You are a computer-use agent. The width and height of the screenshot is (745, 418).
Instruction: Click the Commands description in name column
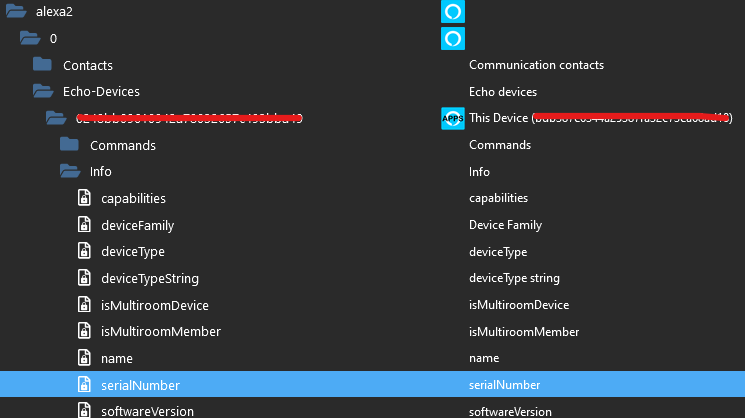click(500, 145)
